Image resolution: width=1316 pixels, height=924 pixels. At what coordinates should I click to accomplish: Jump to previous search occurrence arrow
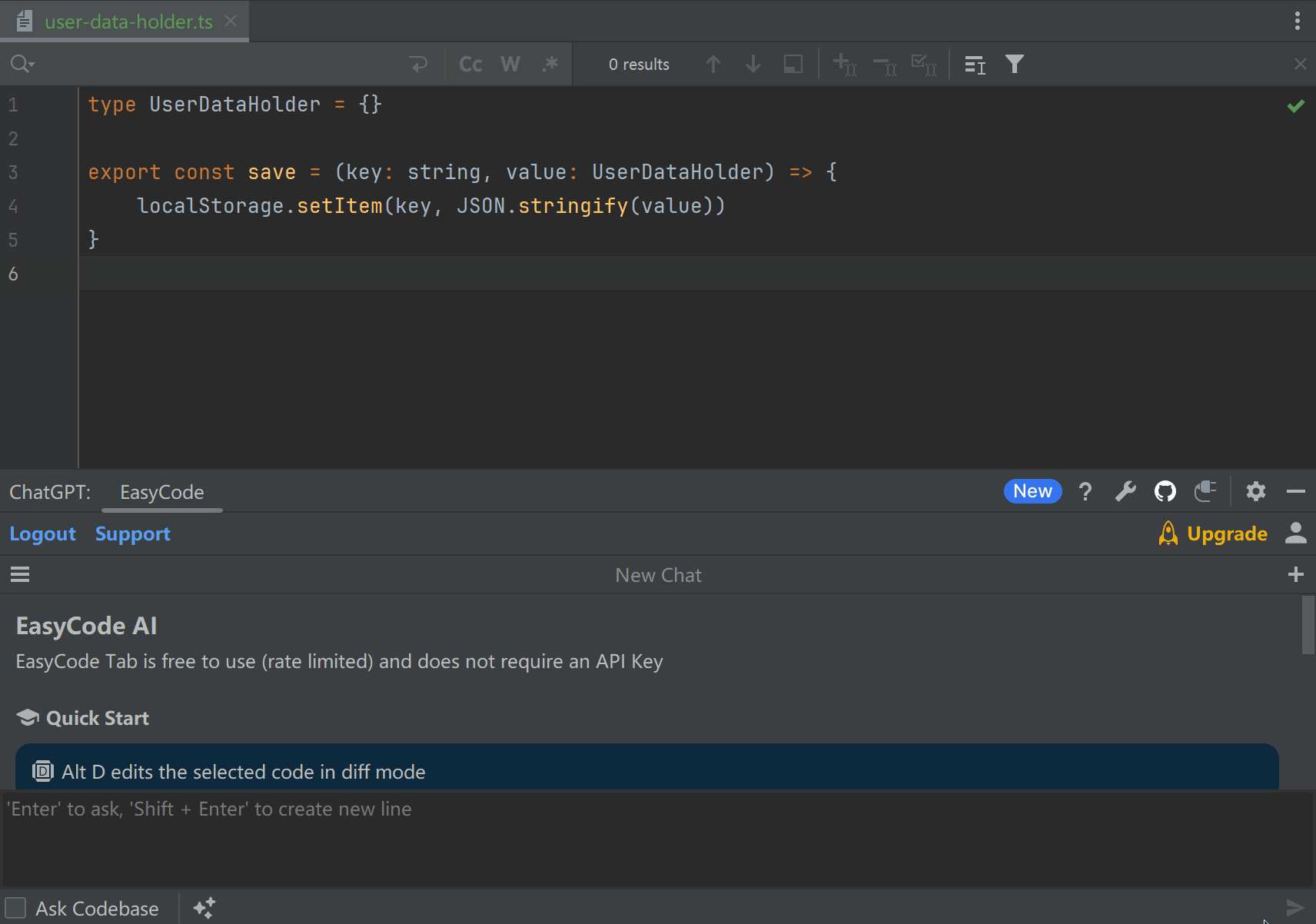click(713, 65)
